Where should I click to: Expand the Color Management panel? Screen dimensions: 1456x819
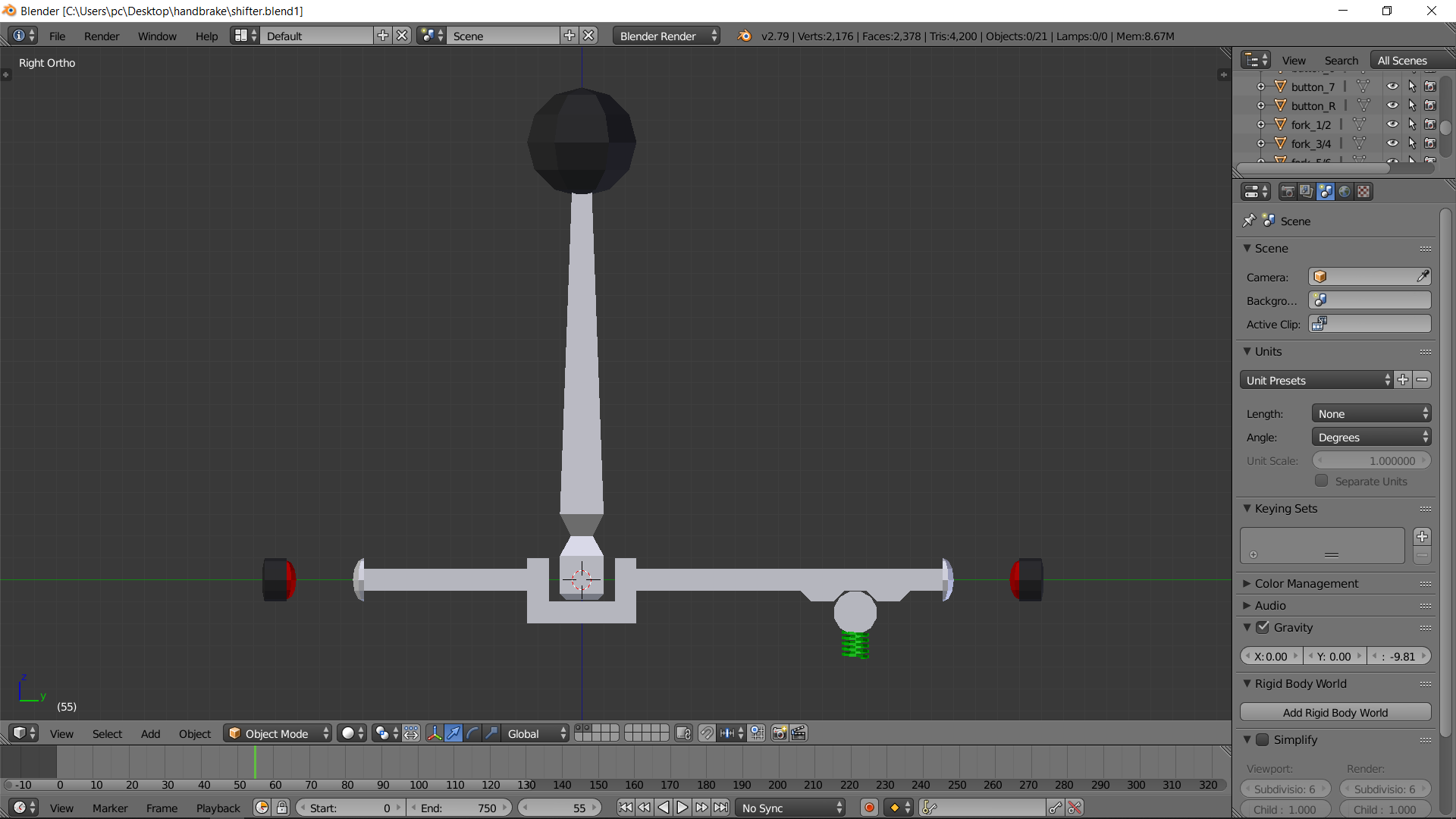(x=1306, y=583)
